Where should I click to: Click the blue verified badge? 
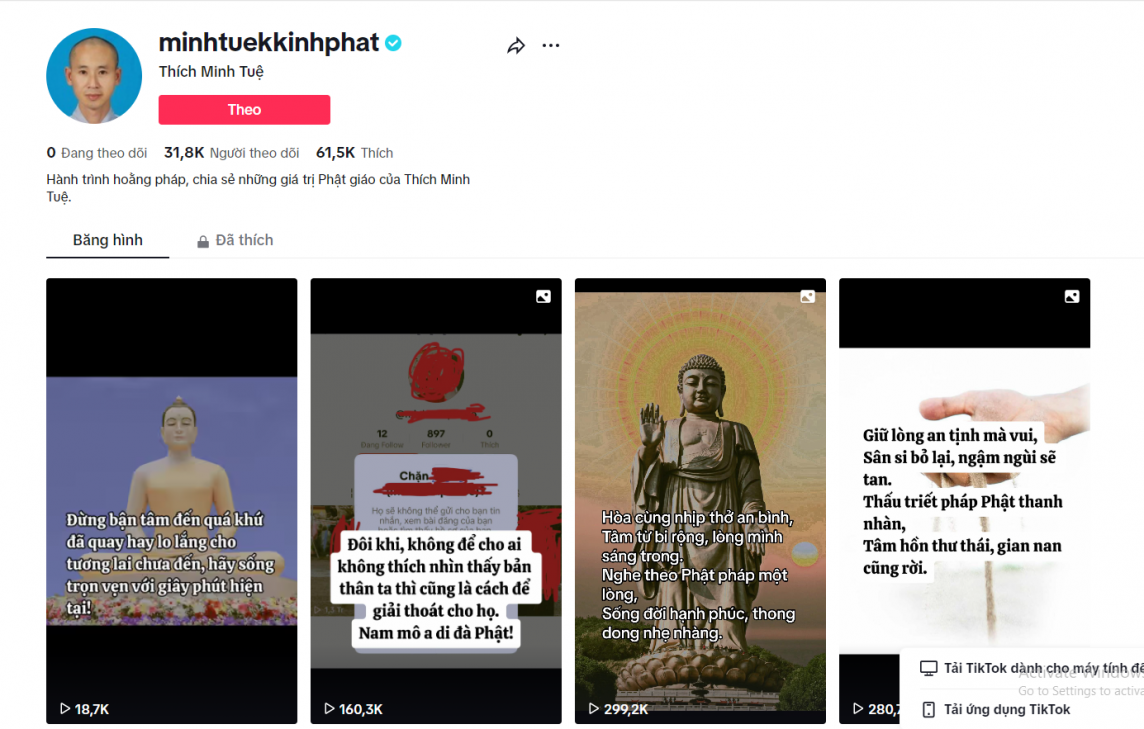pyautogui.click(x=393, y=43)
